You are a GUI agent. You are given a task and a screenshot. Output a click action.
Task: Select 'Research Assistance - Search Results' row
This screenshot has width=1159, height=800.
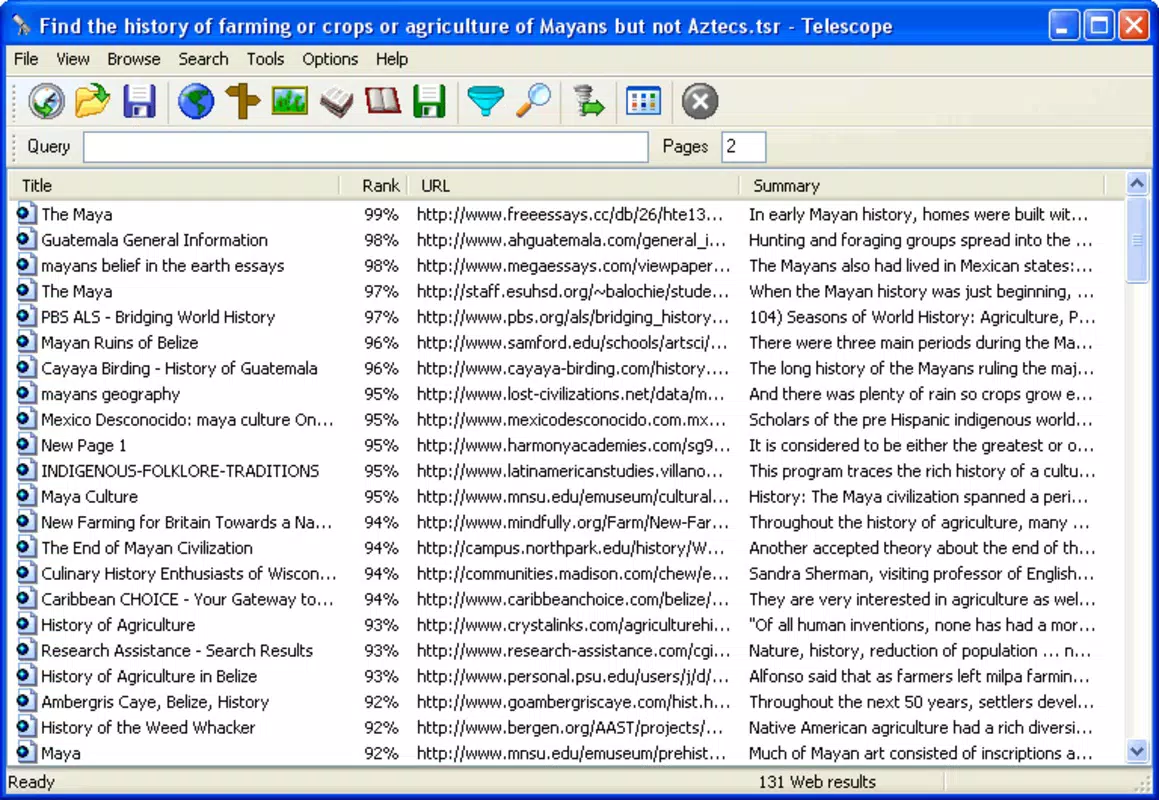point(177,651)
